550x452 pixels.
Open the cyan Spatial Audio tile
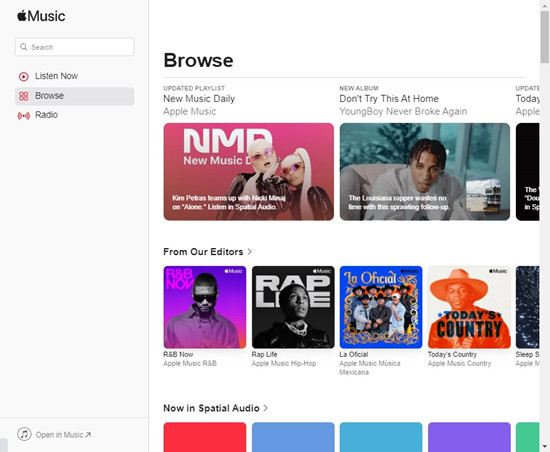pyautogui.click(x=381, y=437)
